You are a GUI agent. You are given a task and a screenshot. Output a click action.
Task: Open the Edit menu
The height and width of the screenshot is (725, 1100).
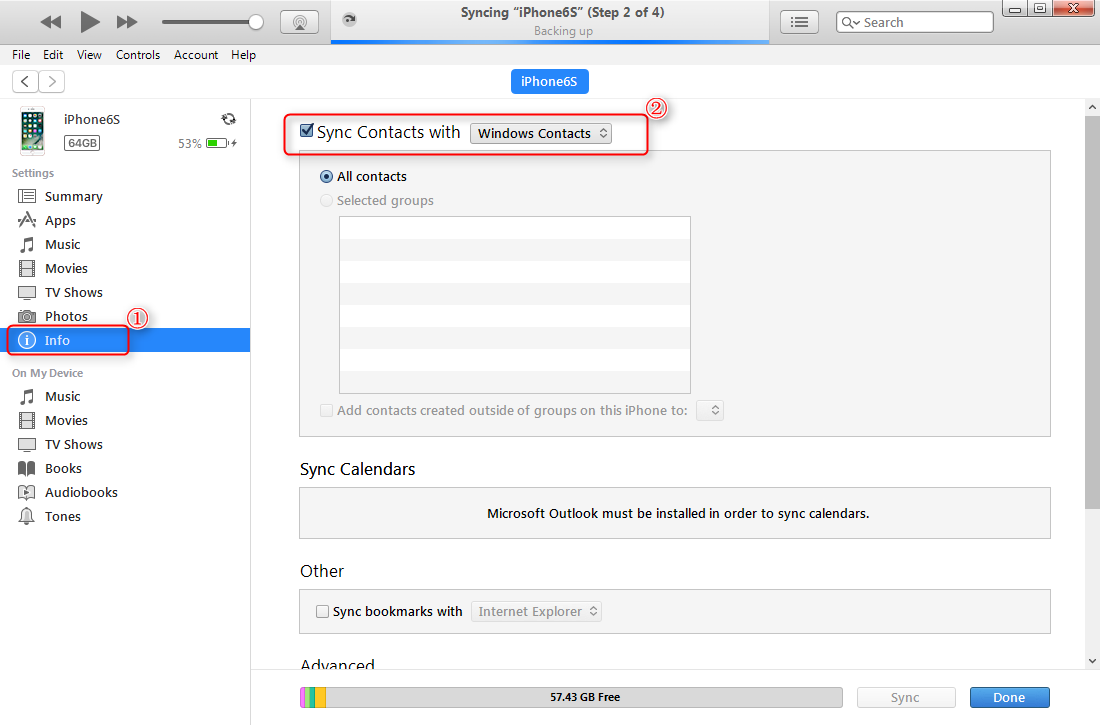click(x=53, y=55)
